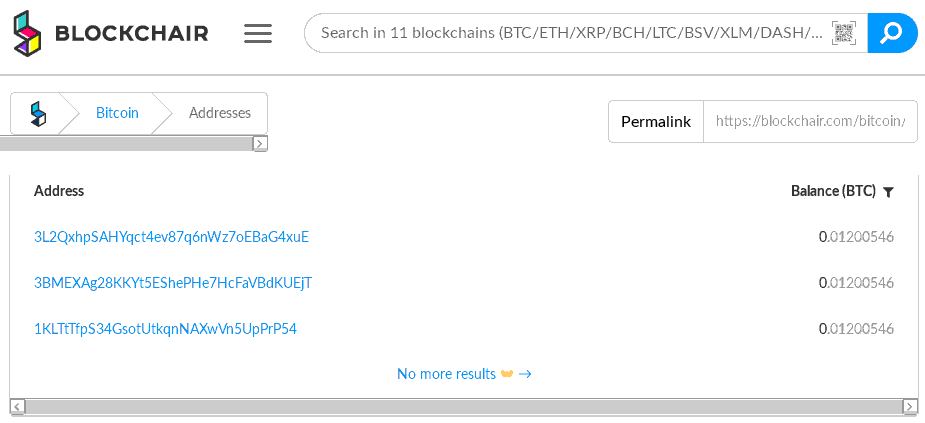
Task: Open address 3L2QxhpSAHYqct4ev87q6nWz7oEBaG4xuE
Action: 172,237
